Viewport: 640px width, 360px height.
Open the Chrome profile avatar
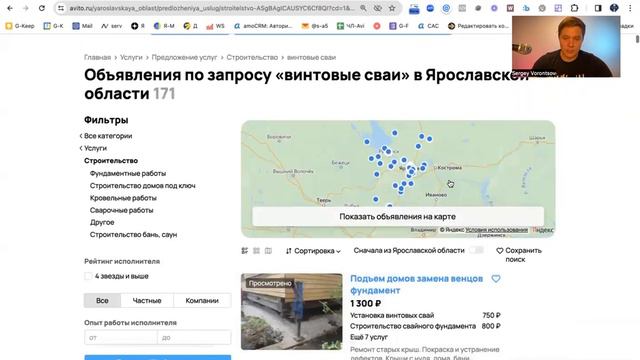tap(614, 8)
